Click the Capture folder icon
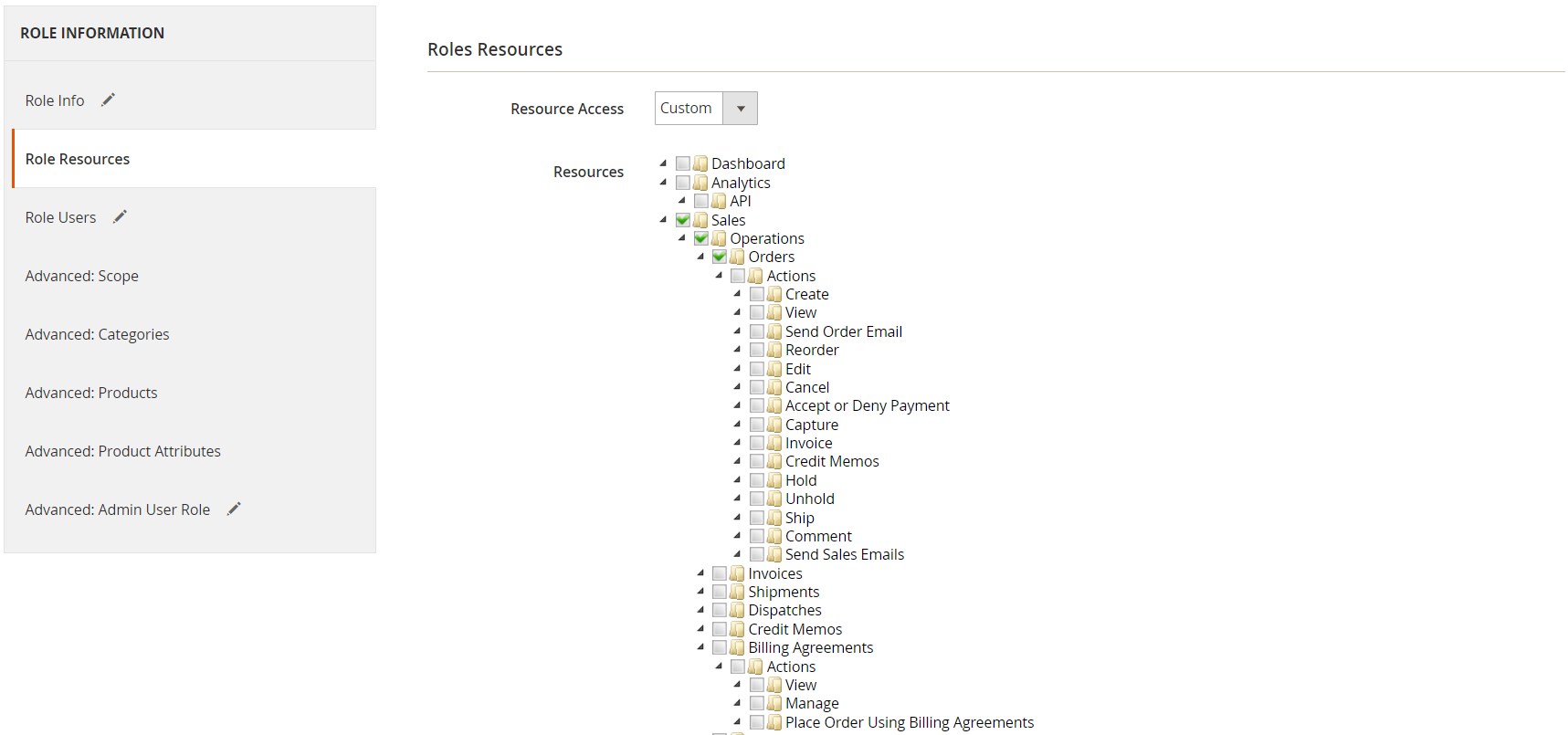 [774, 425]
